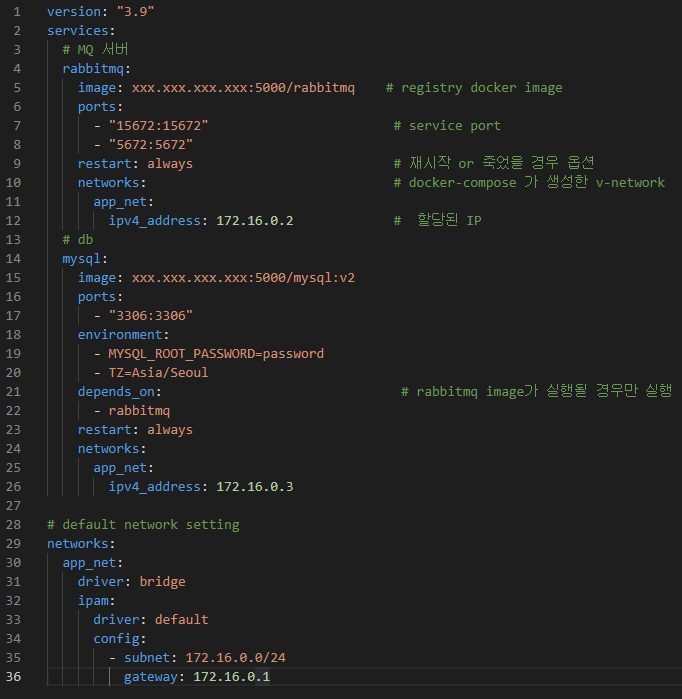Viewport: 682px width, 699px height.
Task: Click the 'networks:' key on line 24
Action: [112, 449]
